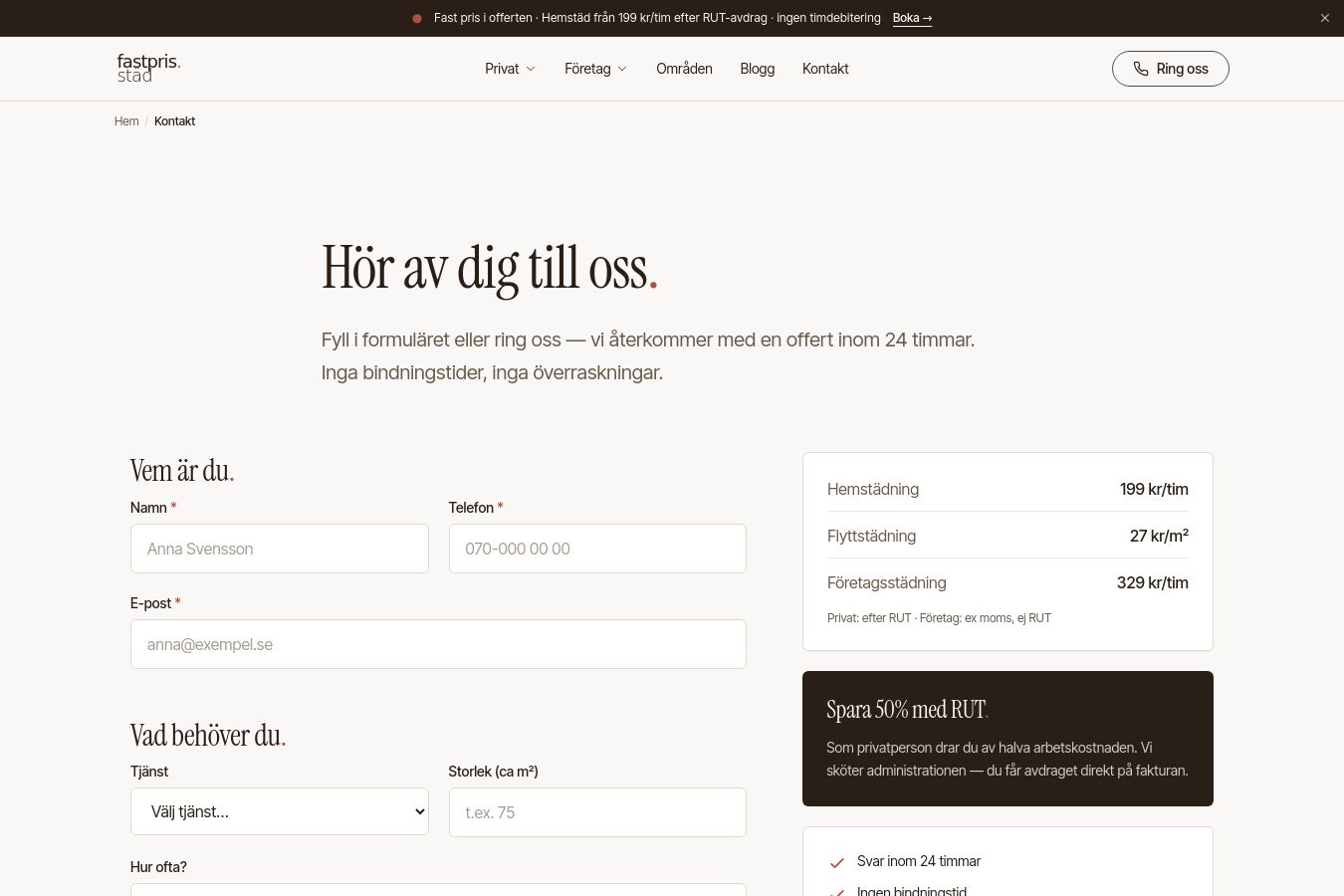1344x896 pixels.
Task: Click the Spara 50% med RUT heading
Action: 907,710
